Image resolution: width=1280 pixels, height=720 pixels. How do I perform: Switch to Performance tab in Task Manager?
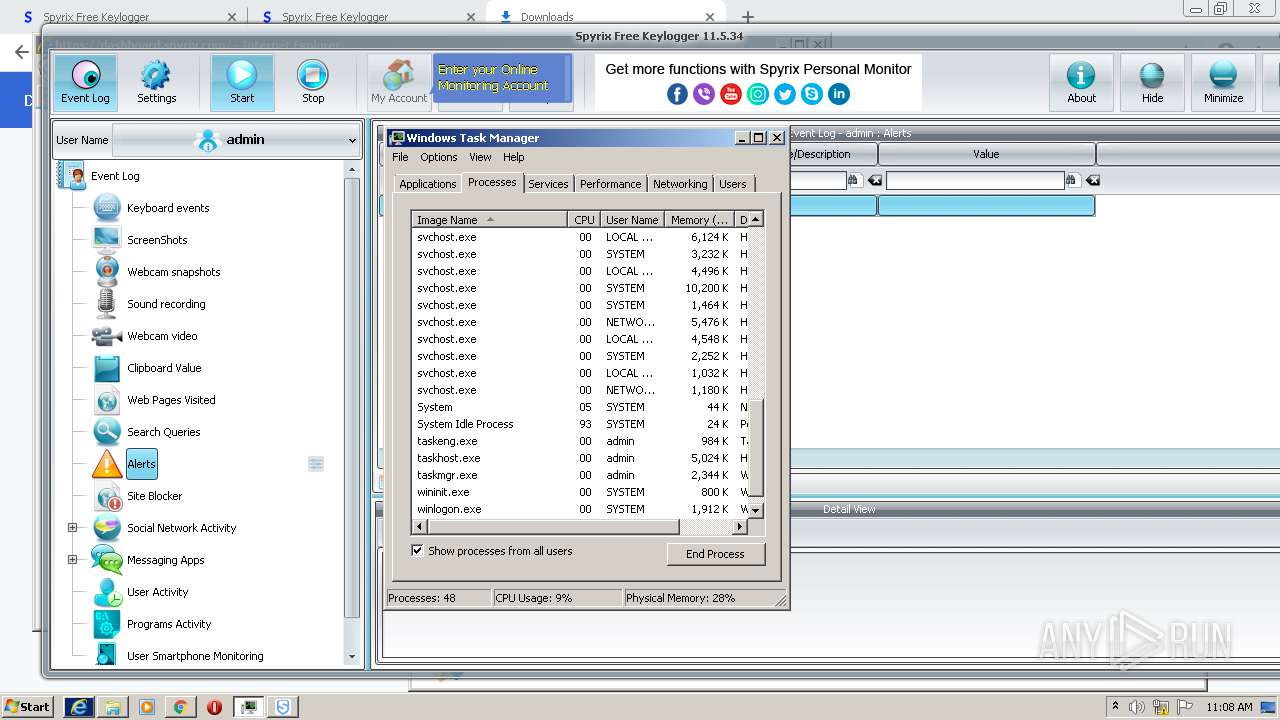tap(610, 184)
